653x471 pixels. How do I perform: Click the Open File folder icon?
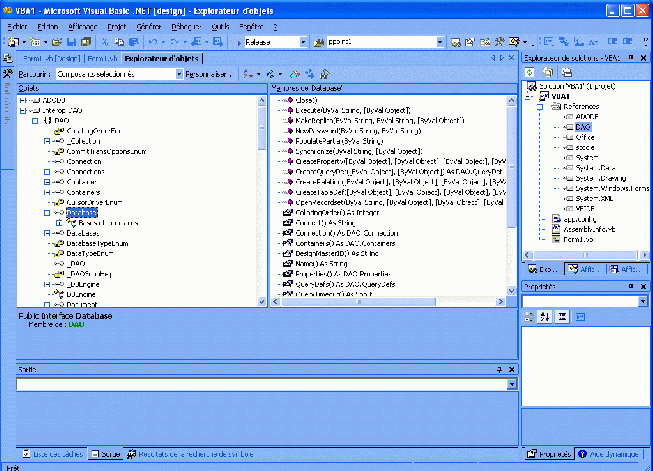point(57,42)
